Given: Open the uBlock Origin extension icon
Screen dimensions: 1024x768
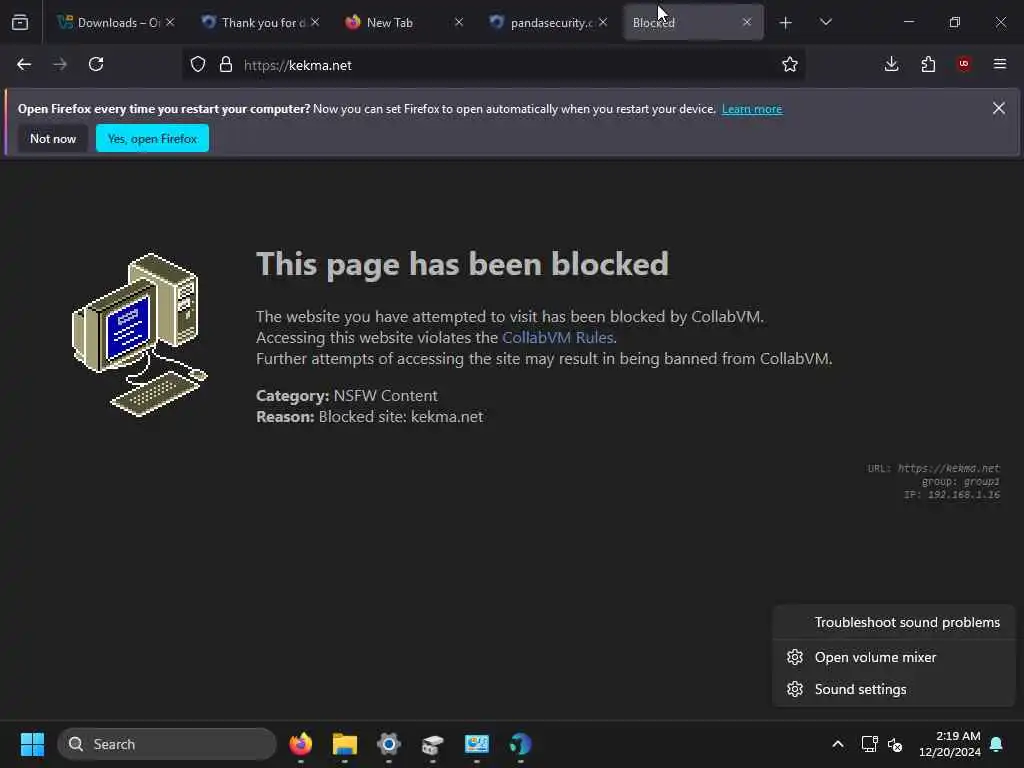Looking at the screenshot, I should pyautogui.click(x=963, y=64).
